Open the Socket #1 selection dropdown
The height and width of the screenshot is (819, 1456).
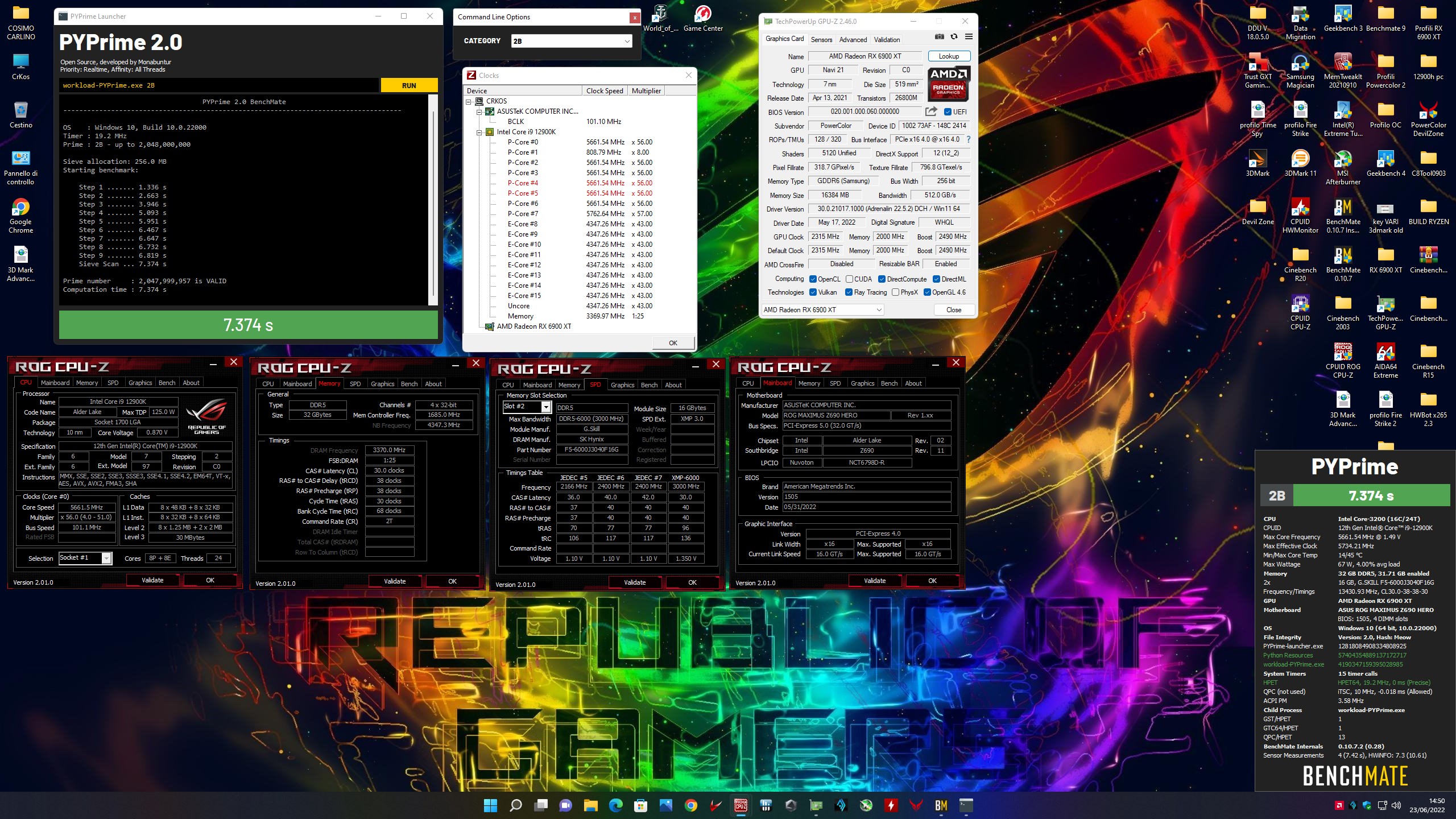click(x=85, y=558)
